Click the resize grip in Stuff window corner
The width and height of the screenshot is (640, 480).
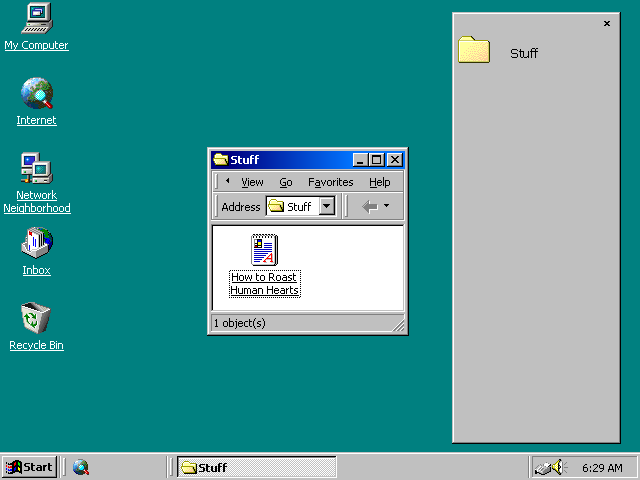[398, 325]
